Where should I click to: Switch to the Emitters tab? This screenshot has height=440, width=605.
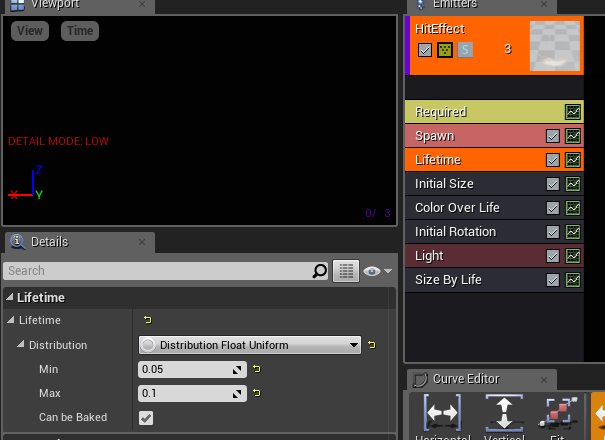tap(482, 5)
